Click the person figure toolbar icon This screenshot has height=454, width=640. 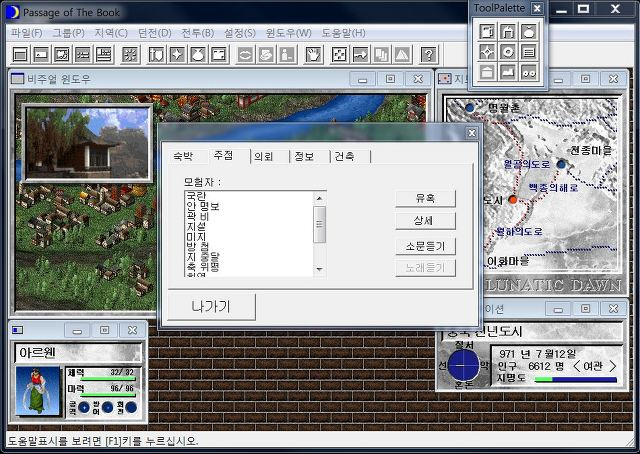click(287, 54)
